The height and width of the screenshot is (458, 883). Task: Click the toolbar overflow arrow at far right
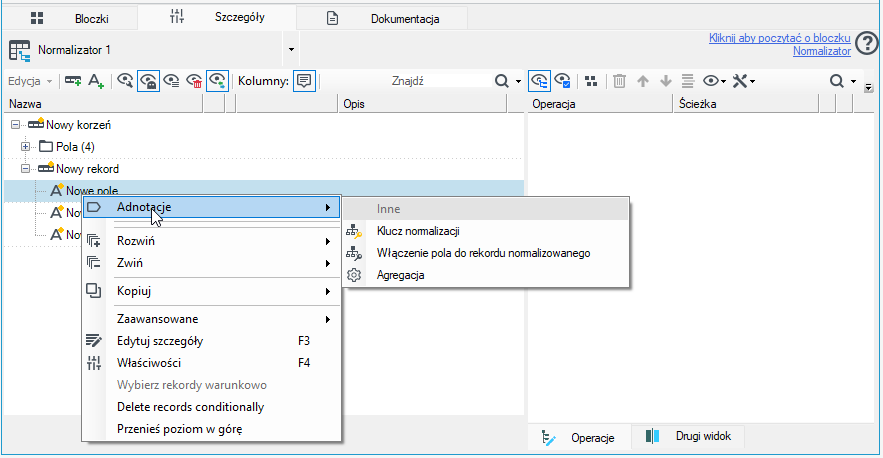(x=869, y=87)
